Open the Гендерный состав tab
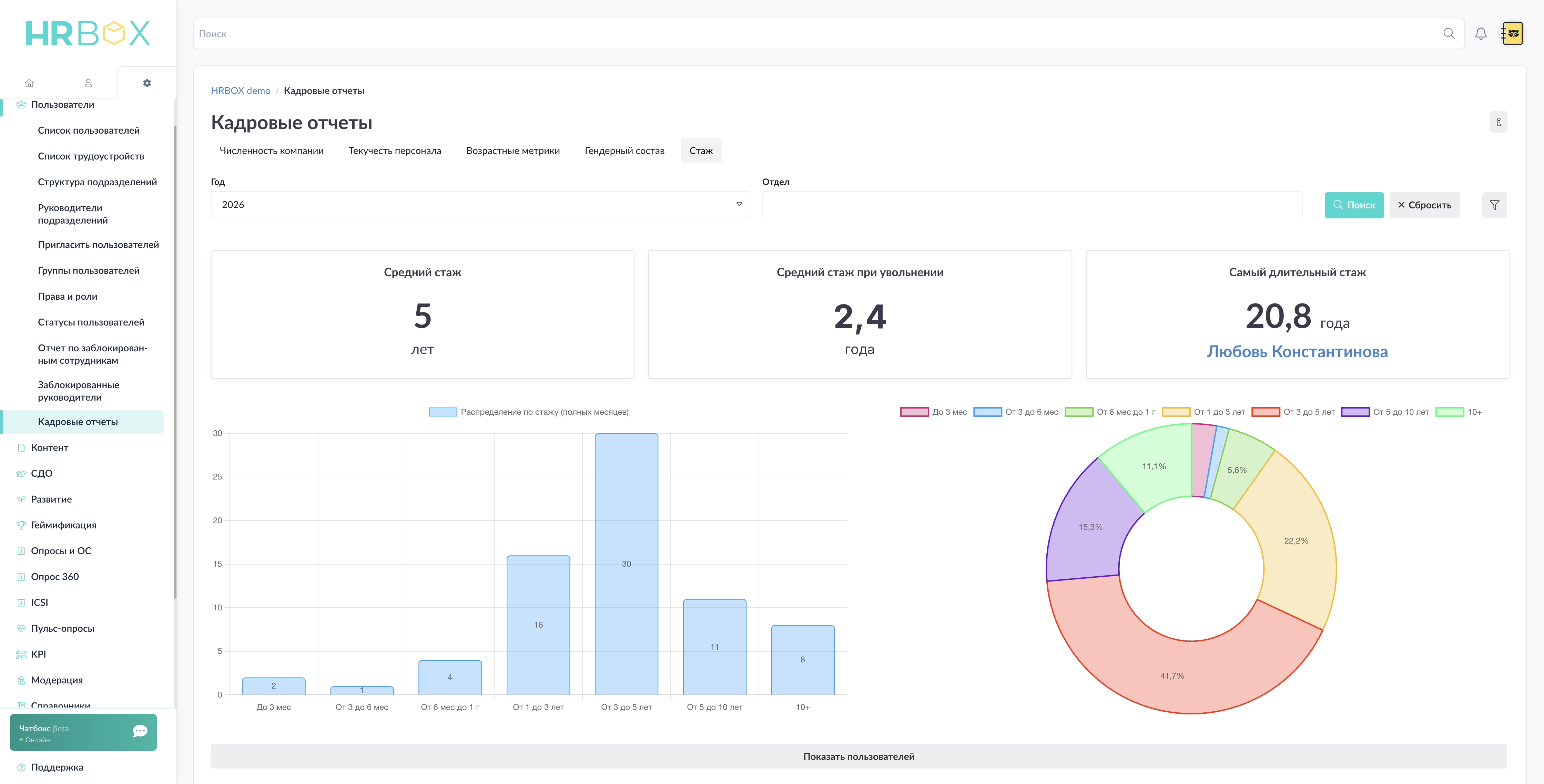 624,150
